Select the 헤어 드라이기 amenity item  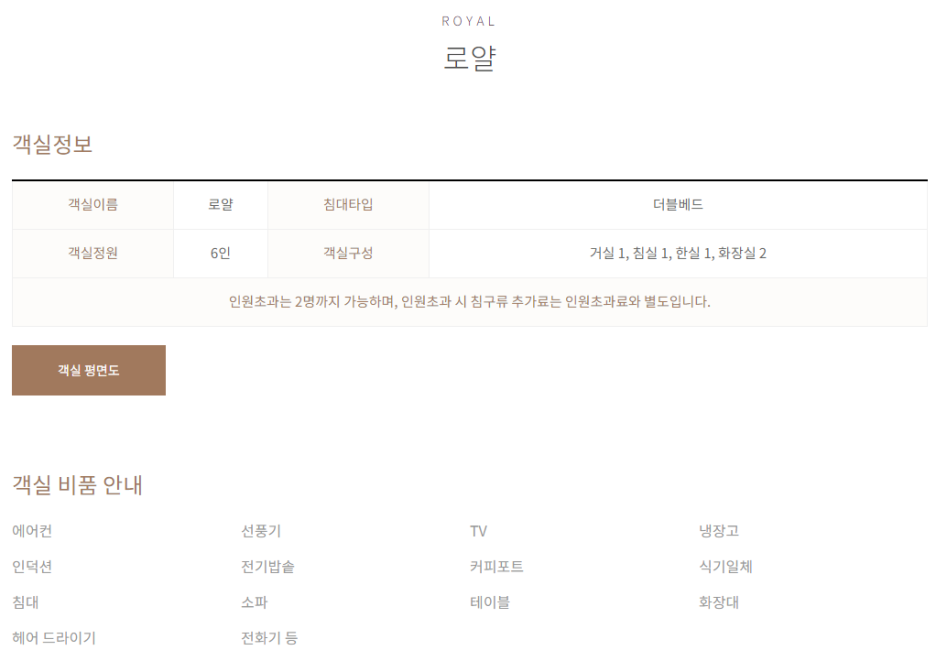coord(54,638)
